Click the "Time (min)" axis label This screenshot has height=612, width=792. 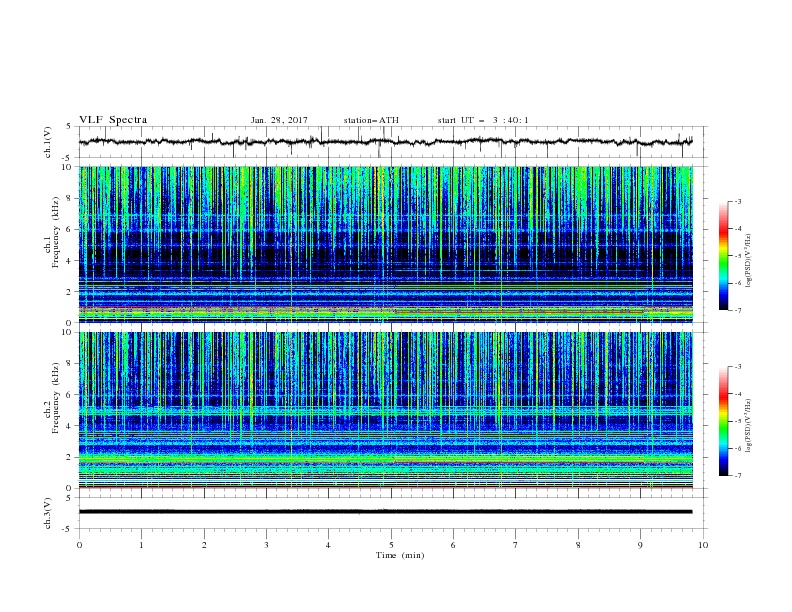(400, 555)
